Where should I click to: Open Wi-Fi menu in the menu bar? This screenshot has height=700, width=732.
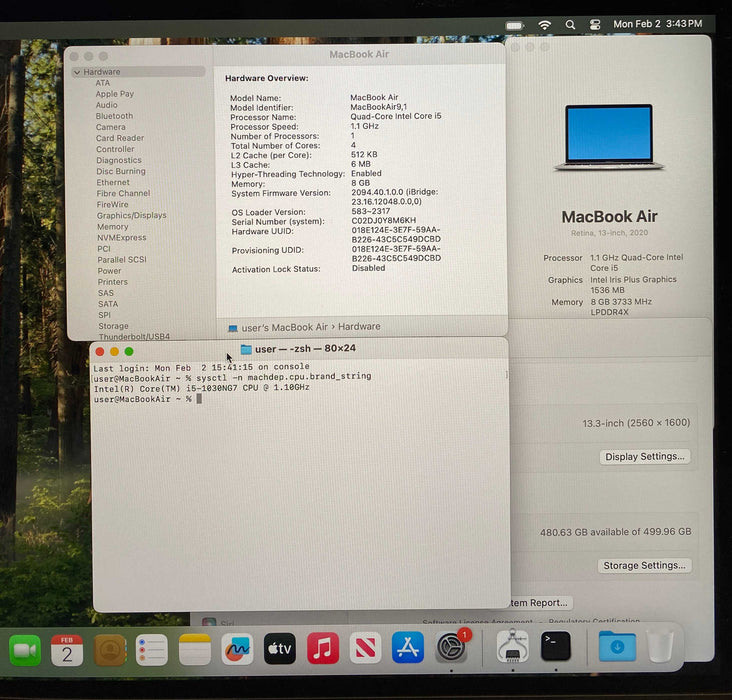click(544, 25)
